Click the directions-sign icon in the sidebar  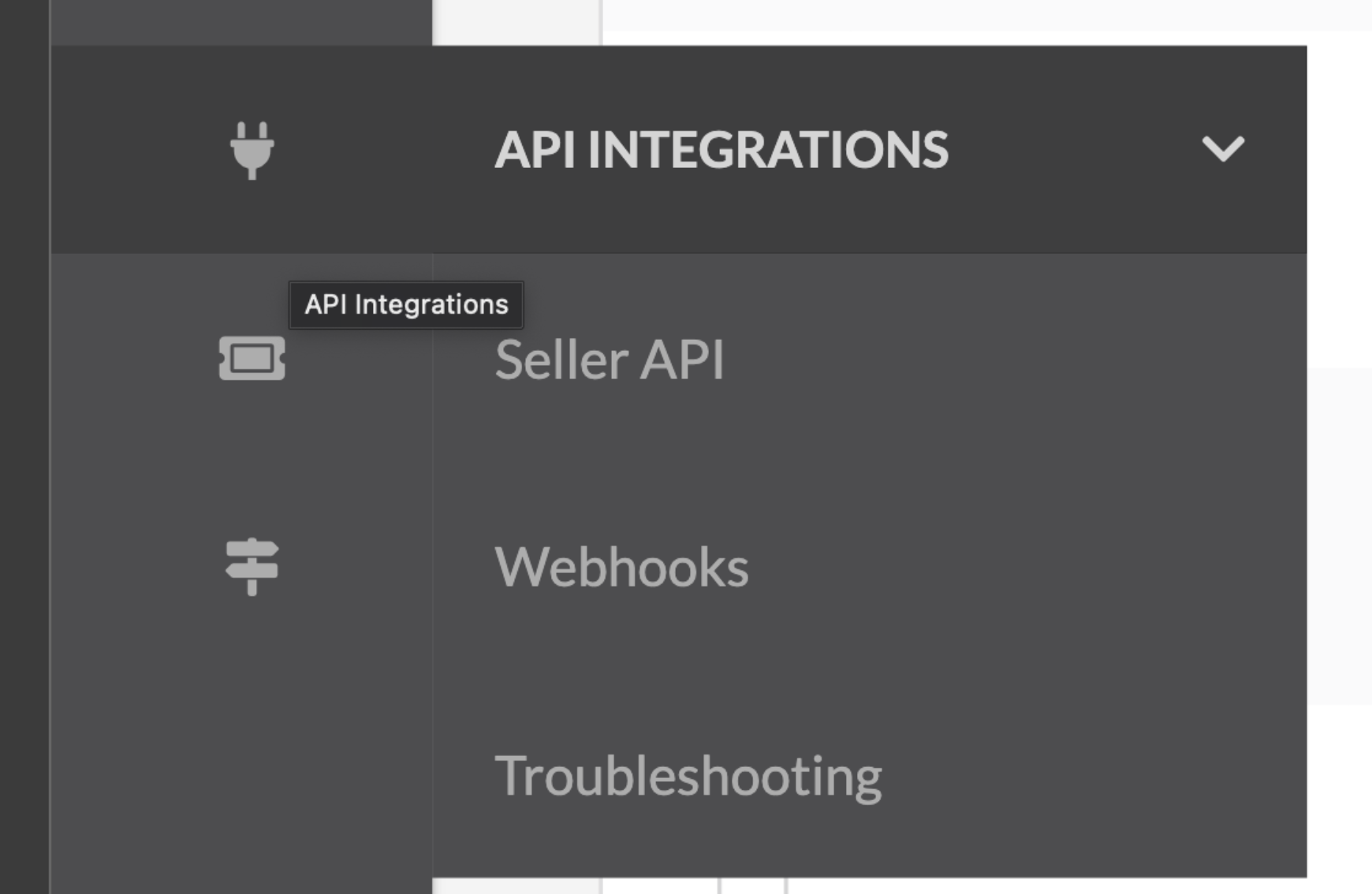point(253,564)
